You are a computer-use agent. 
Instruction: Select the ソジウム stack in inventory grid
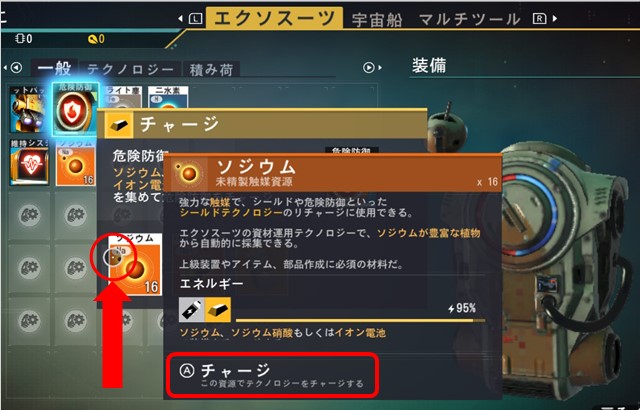pos(76,162)
